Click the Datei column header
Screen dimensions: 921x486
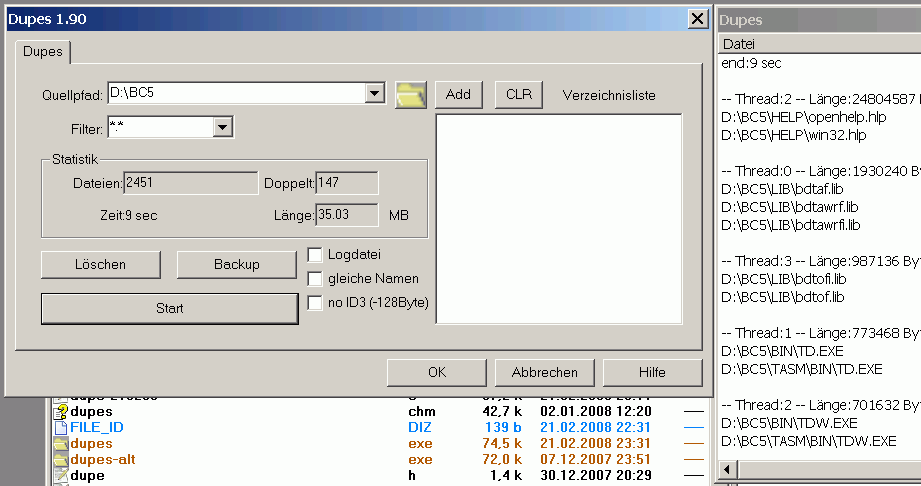click(x=740, y=44)
